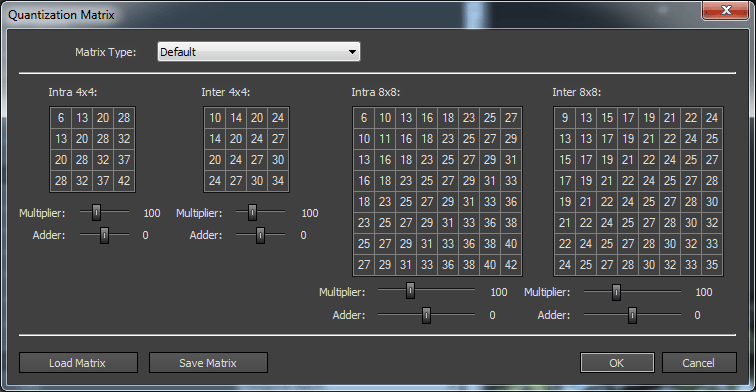Select Inter 8x8 top-right cell value 24
Screen dimensions: 756x392
coord(712,118)
